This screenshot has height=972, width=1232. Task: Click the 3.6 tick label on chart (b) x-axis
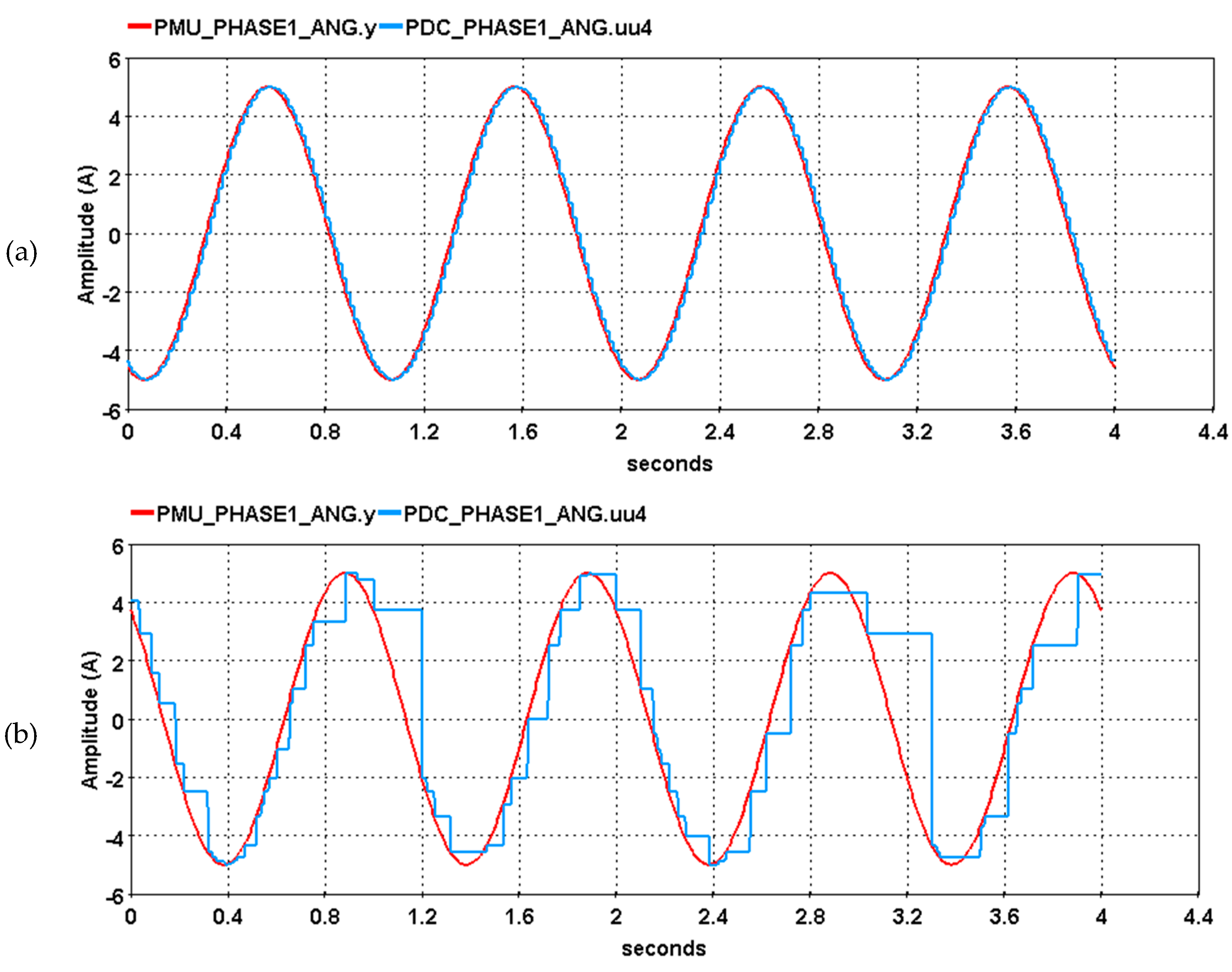point(1004,917)
